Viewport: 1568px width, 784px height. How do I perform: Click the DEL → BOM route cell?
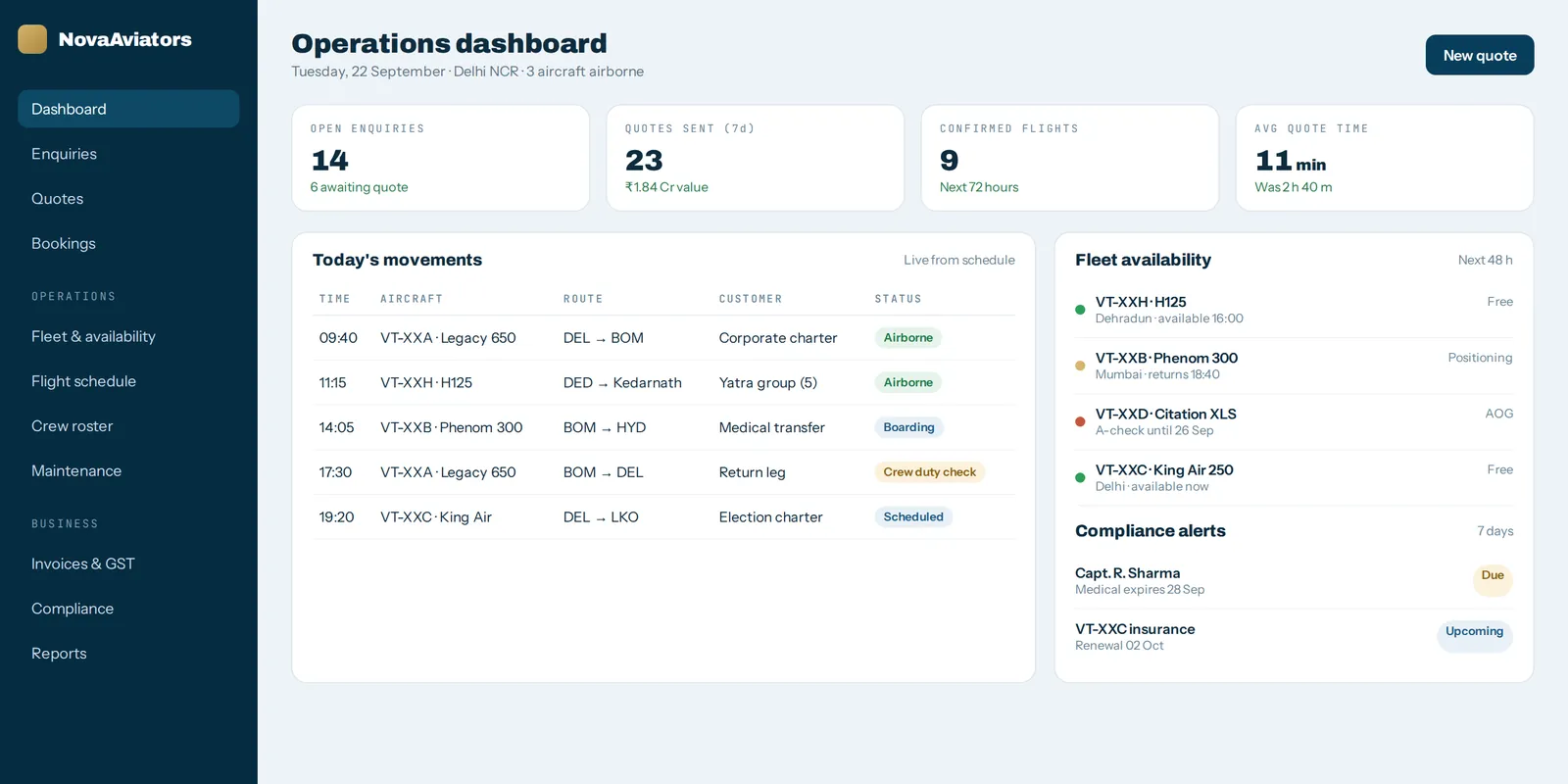coord(604,338)
